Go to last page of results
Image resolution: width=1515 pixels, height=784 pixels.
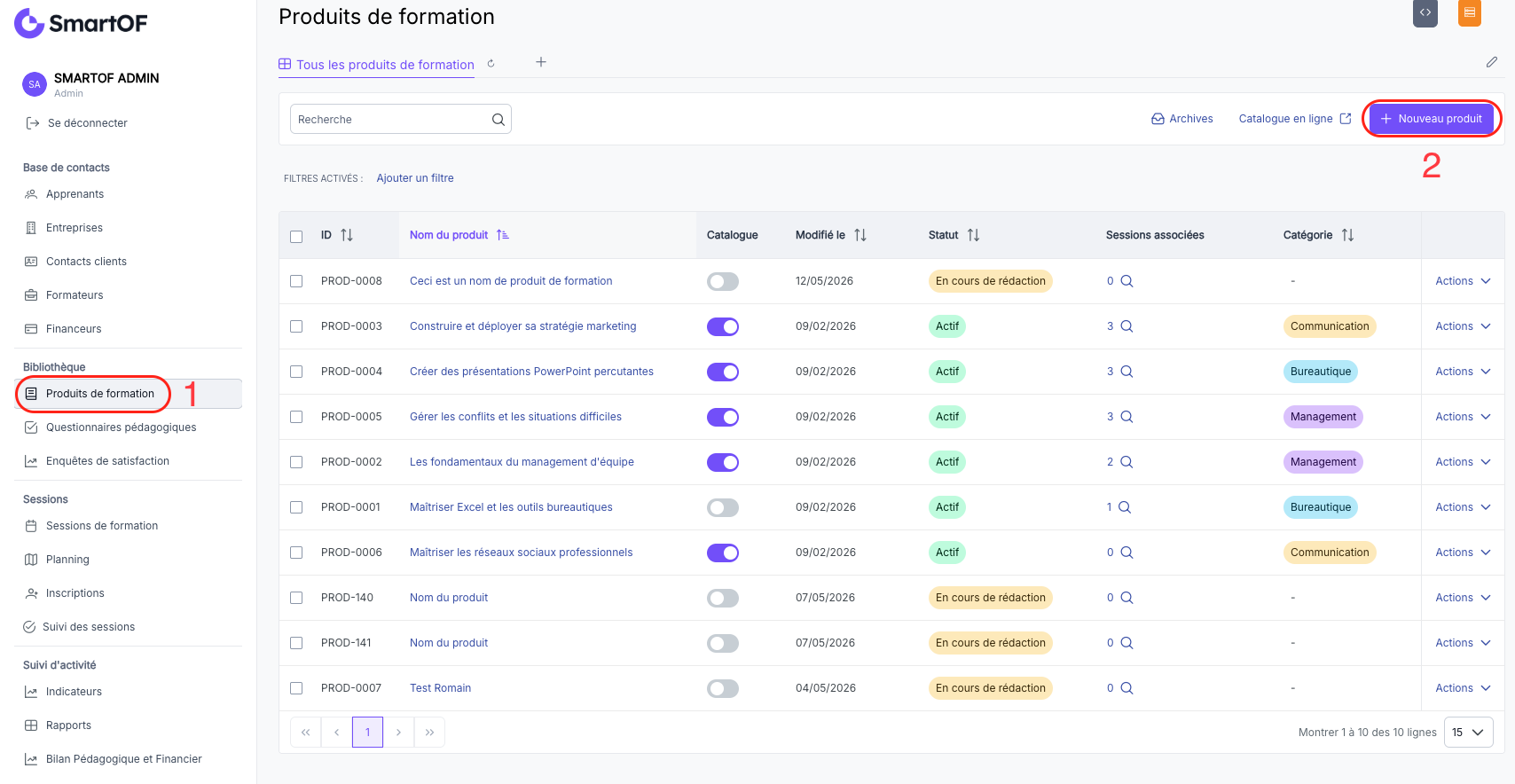[429, 733]
